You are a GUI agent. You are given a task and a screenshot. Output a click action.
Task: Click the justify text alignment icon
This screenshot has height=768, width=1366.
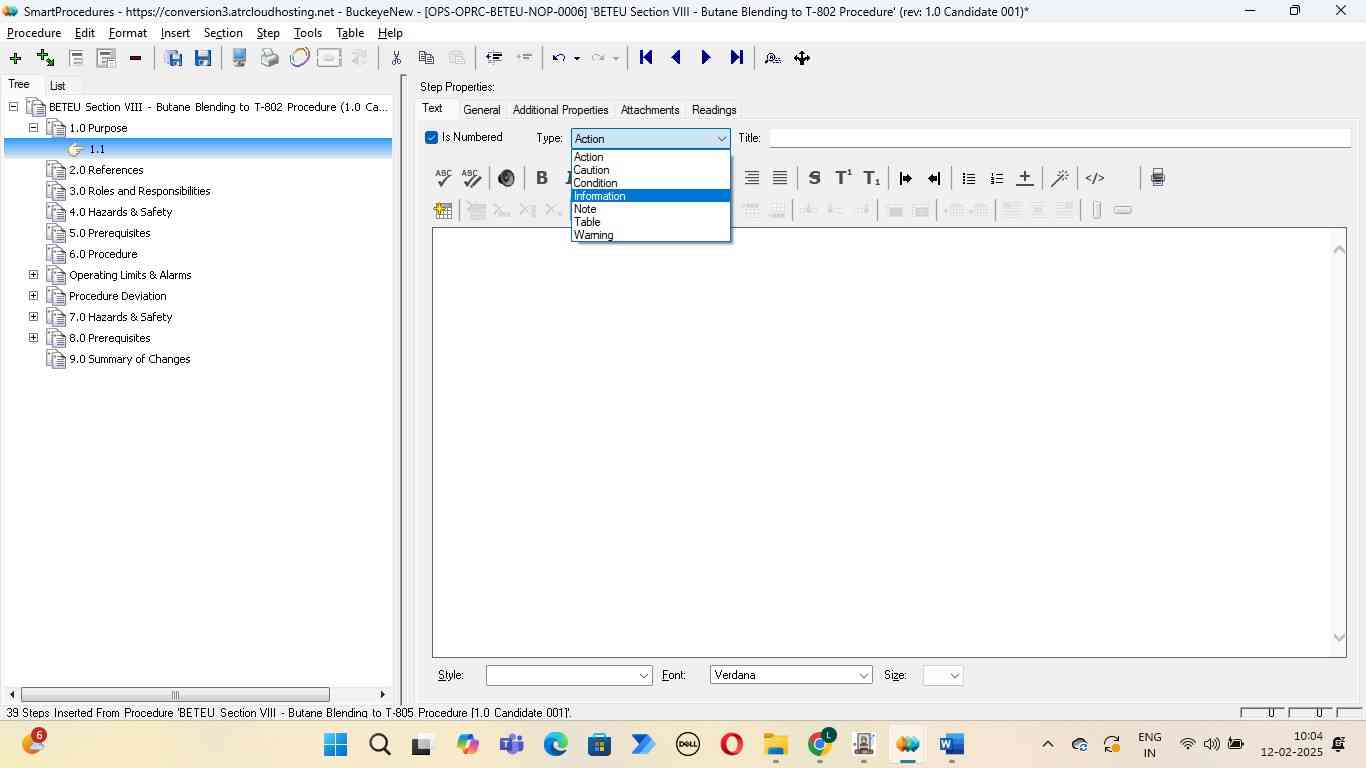pos(780,178)
